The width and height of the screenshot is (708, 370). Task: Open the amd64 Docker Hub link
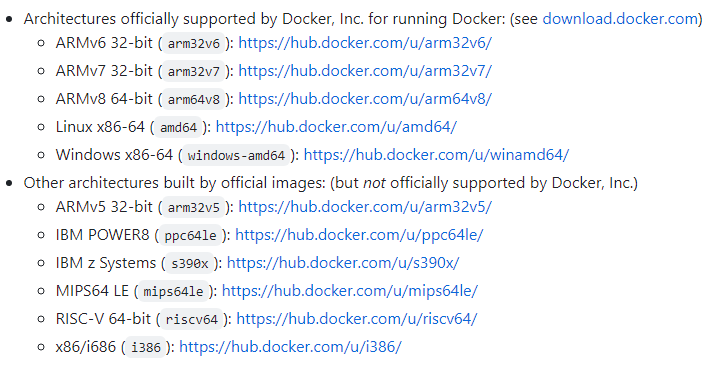[336, 127]
